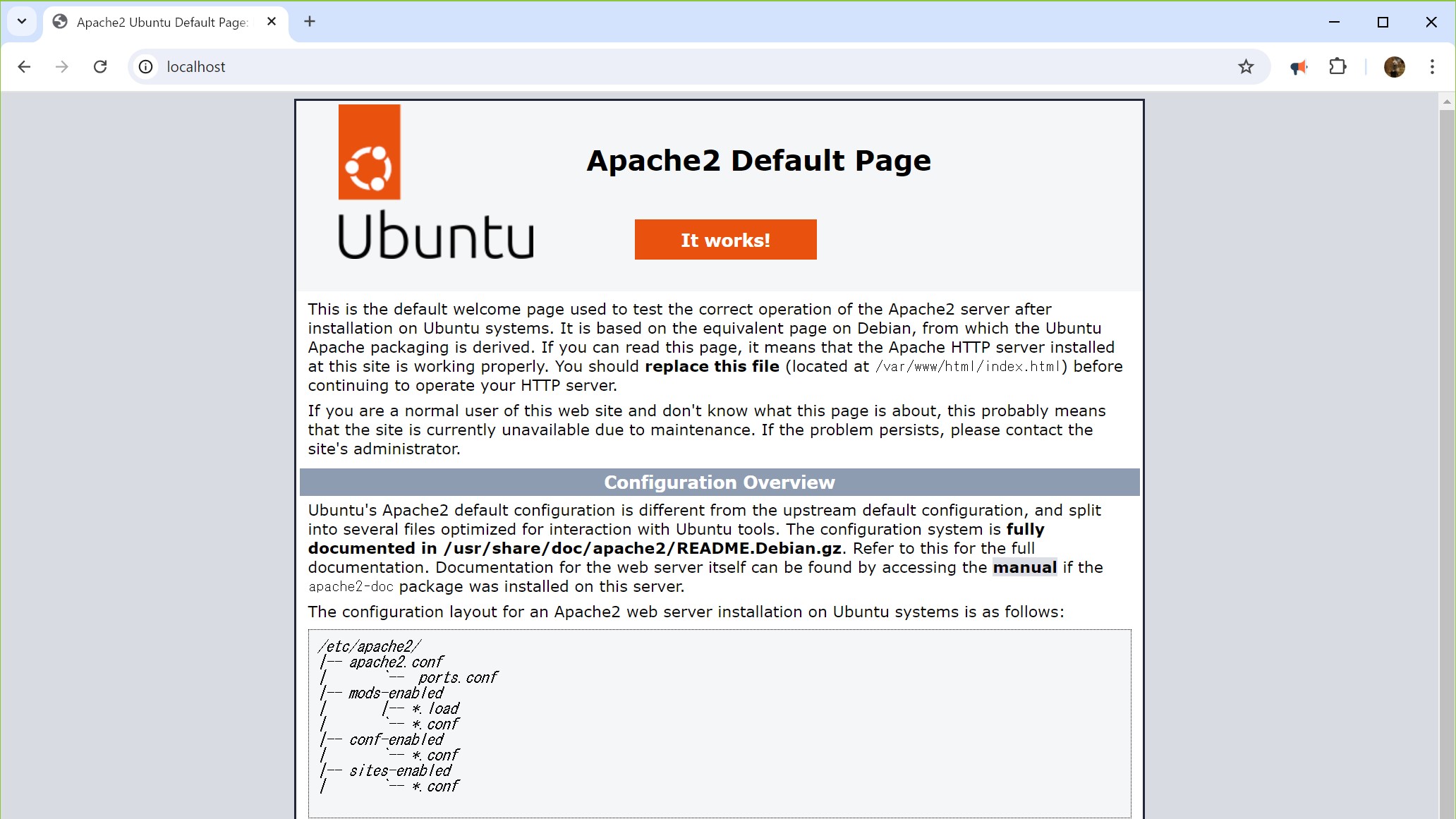Click the back navigation arrow

(24, 66)
